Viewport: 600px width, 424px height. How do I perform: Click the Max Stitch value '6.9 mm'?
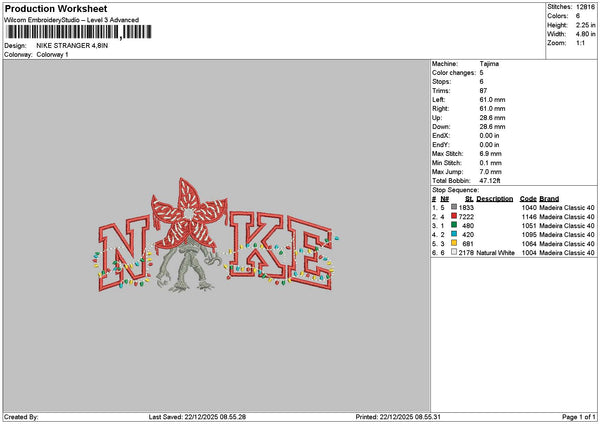[490, 154]
